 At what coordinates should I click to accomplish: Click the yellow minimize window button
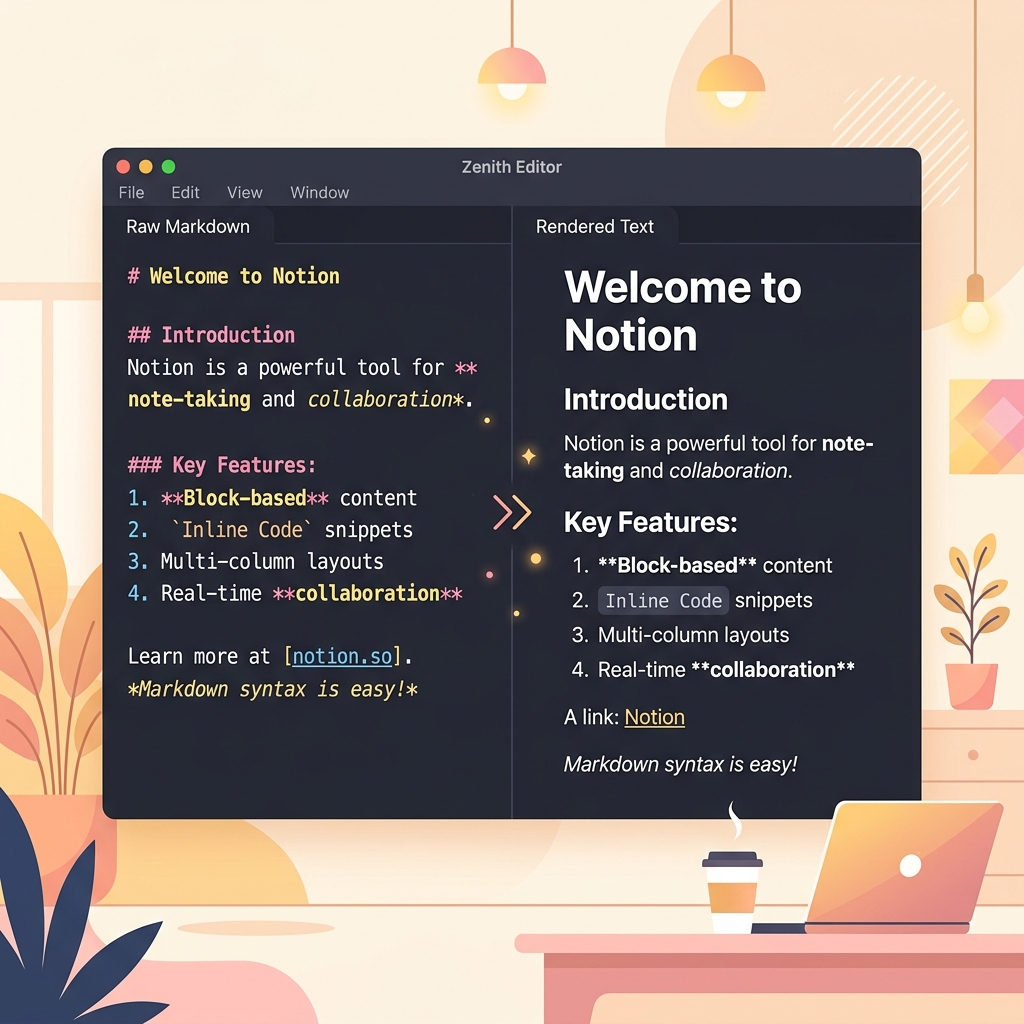pos(146,167)
